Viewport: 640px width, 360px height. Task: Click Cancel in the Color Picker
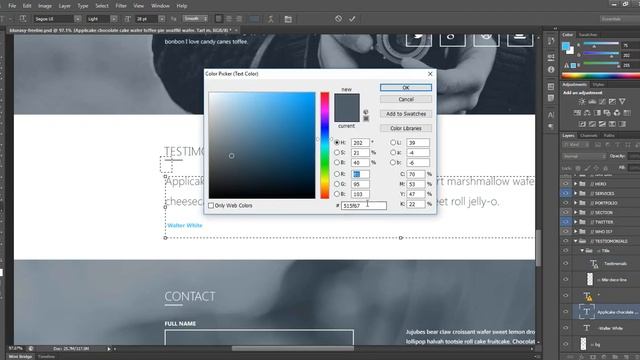[x=406, y=99]
